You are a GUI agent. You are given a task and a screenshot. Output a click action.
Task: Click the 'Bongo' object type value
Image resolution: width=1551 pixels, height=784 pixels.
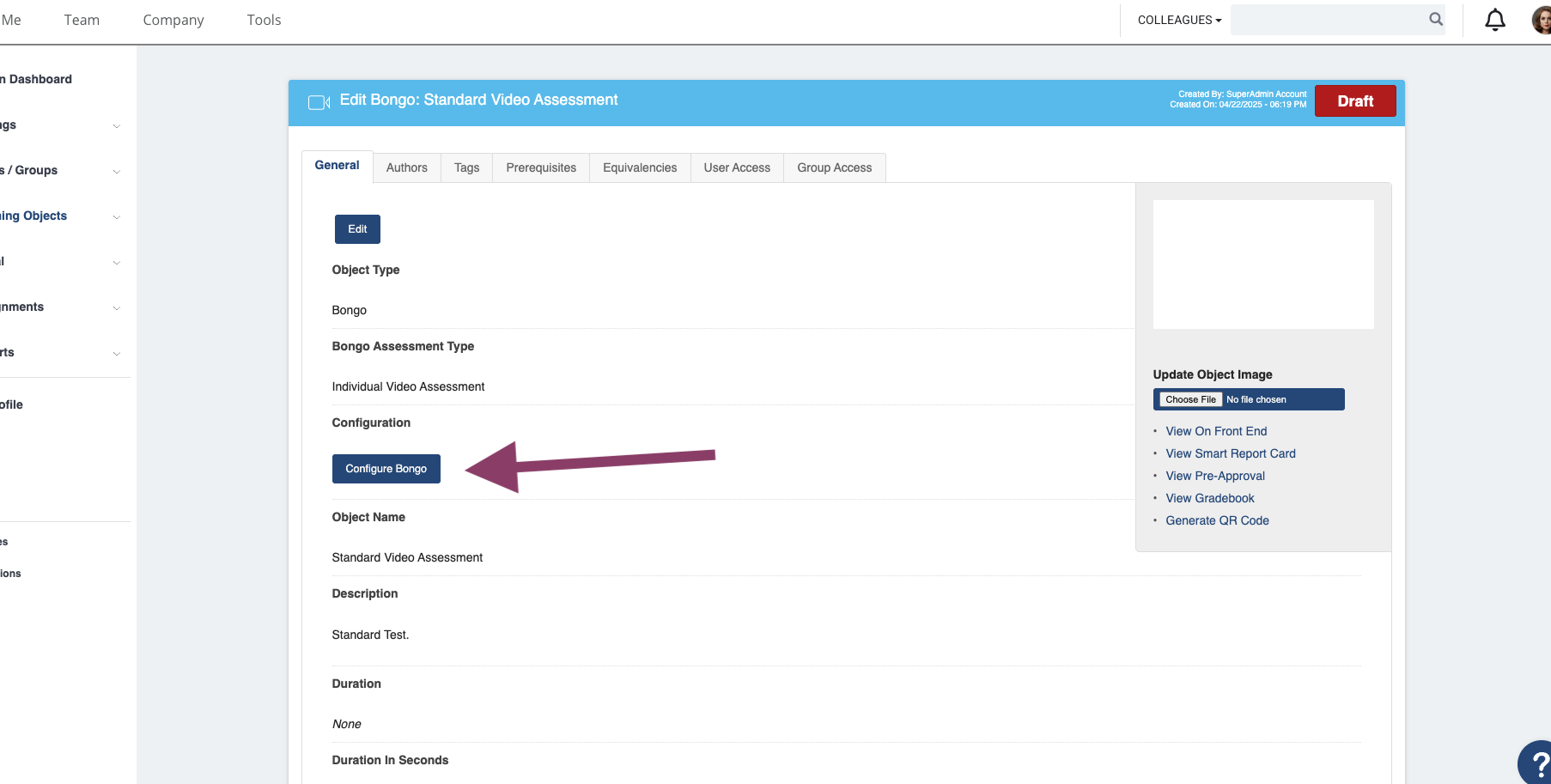[x=349, y=310]
